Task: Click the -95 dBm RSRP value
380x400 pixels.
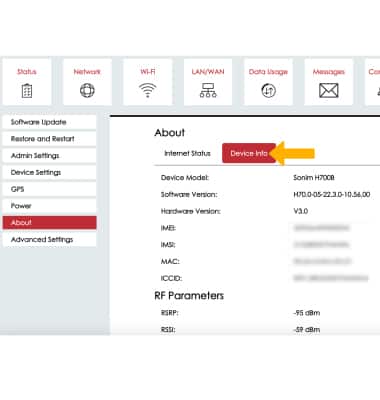Action: pos(307,313)
